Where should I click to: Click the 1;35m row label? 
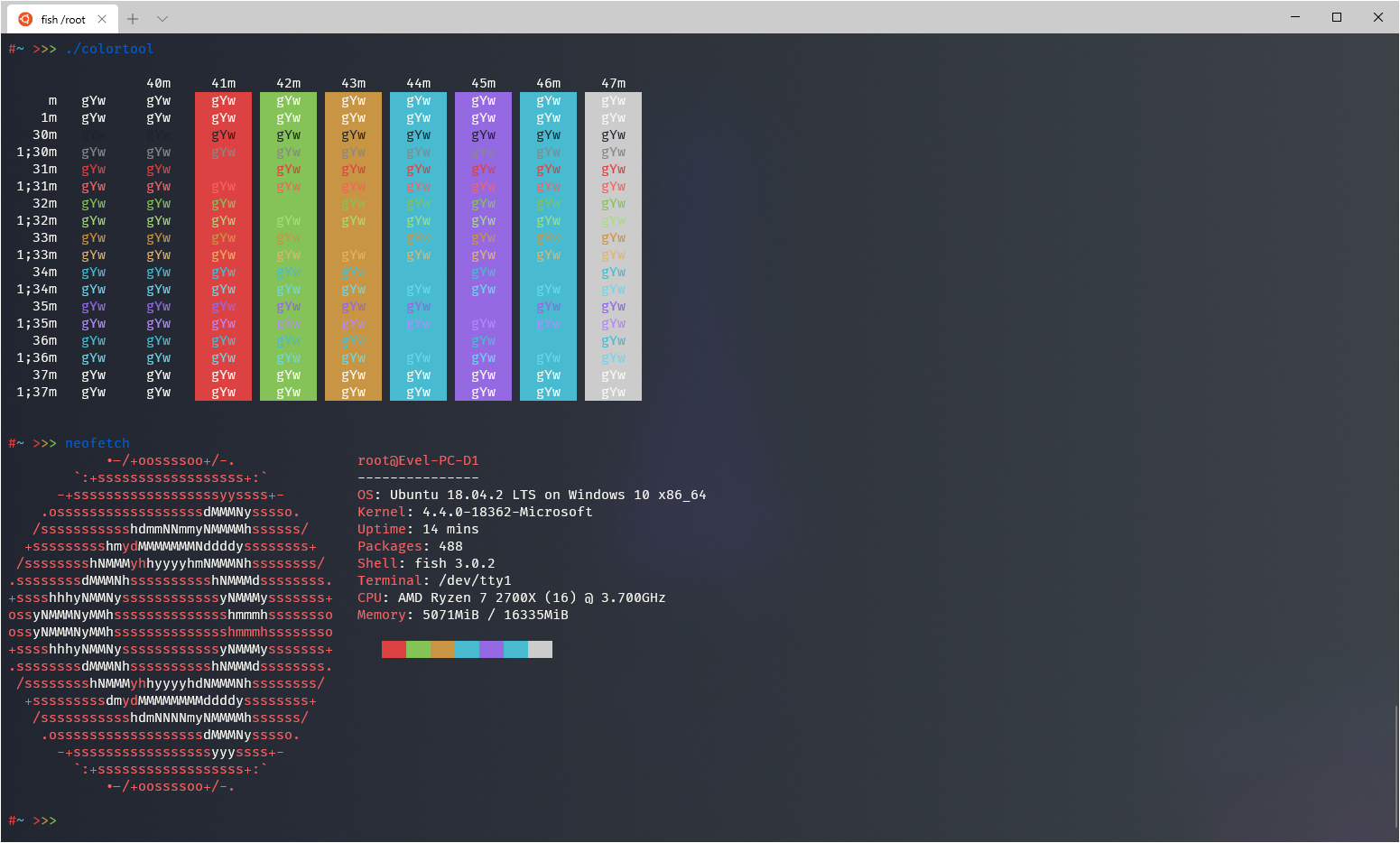click(36, 323)
